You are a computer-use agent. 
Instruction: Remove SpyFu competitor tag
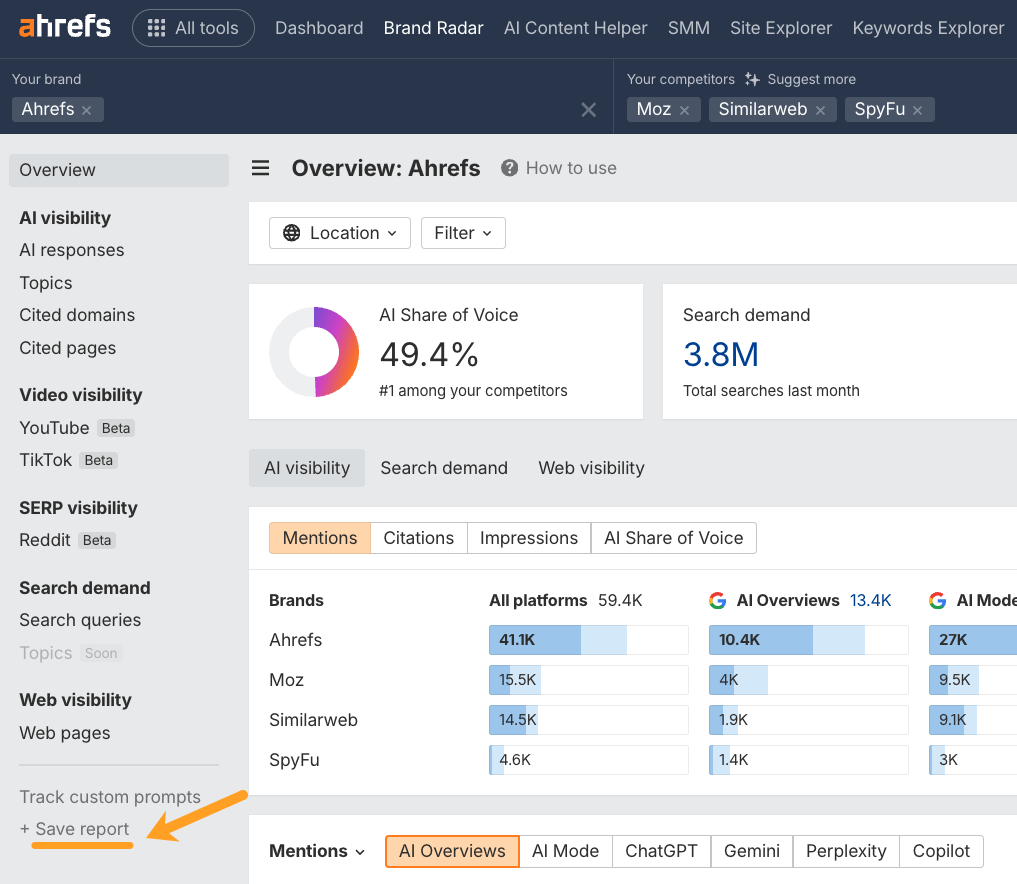click(917, 110)
